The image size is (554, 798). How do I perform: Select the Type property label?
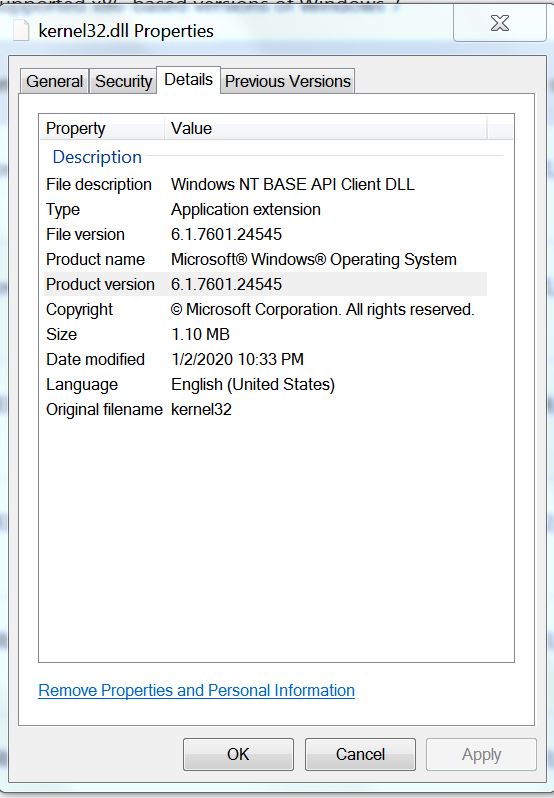(63, 210)
